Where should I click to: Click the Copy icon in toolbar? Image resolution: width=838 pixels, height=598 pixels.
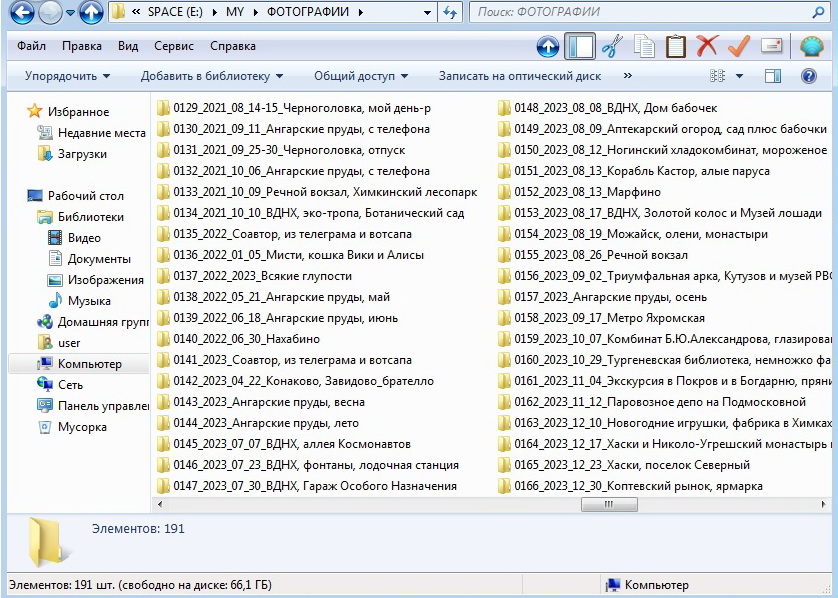pyautogui.click(x=645, y=46)
